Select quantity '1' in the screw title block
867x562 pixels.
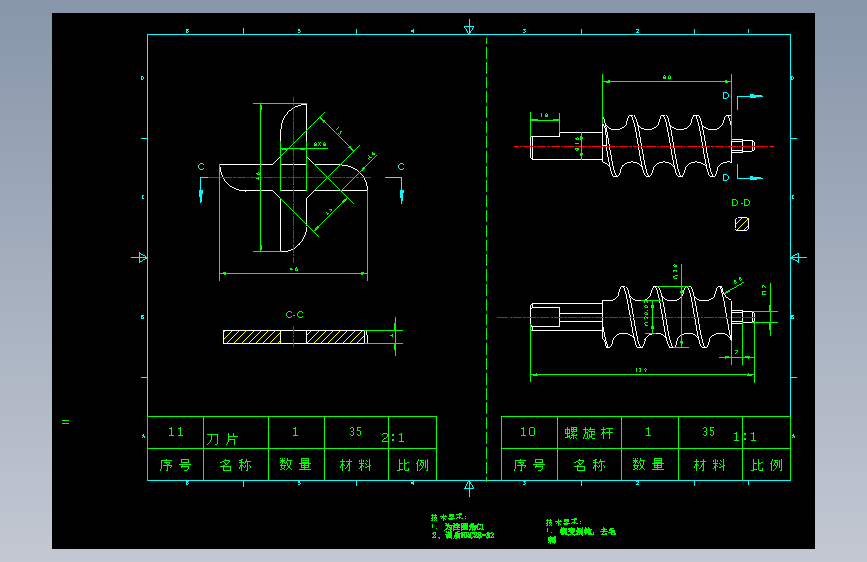[x=649, y=432]
